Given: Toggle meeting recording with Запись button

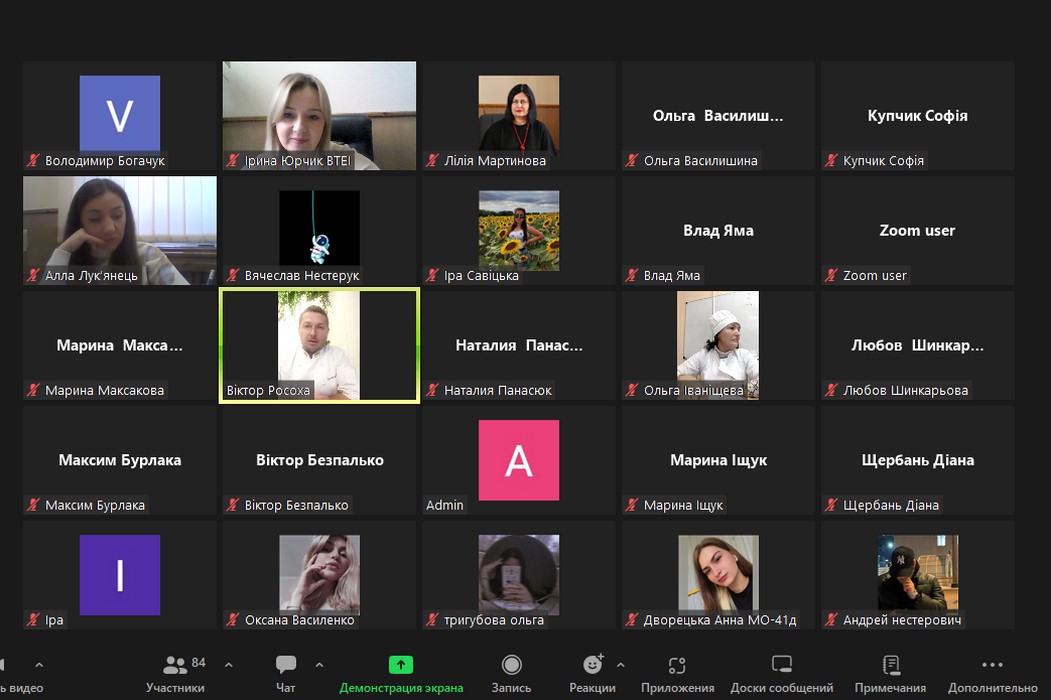Looking at the screenshot, I should (x=511, y=672).
